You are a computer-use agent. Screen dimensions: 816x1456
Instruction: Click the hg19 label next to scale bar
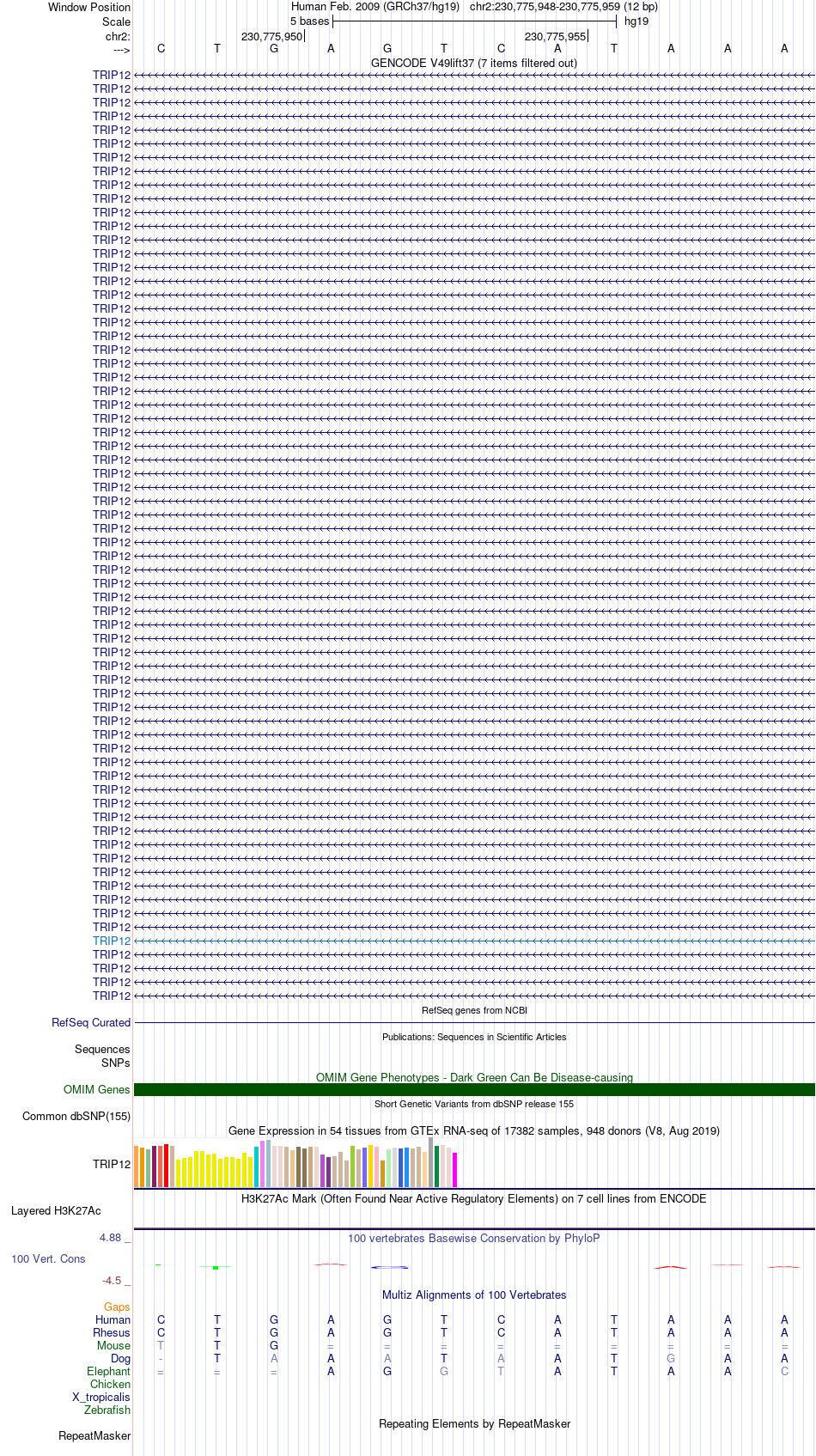[x=636, y=21]
